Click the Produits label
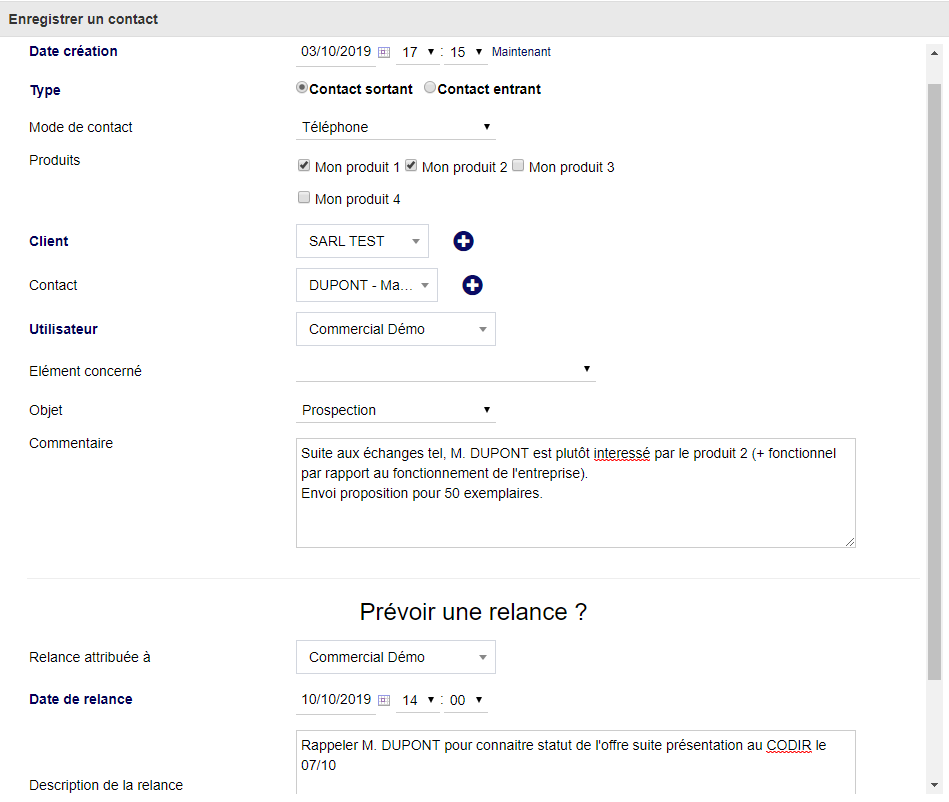 54,160
